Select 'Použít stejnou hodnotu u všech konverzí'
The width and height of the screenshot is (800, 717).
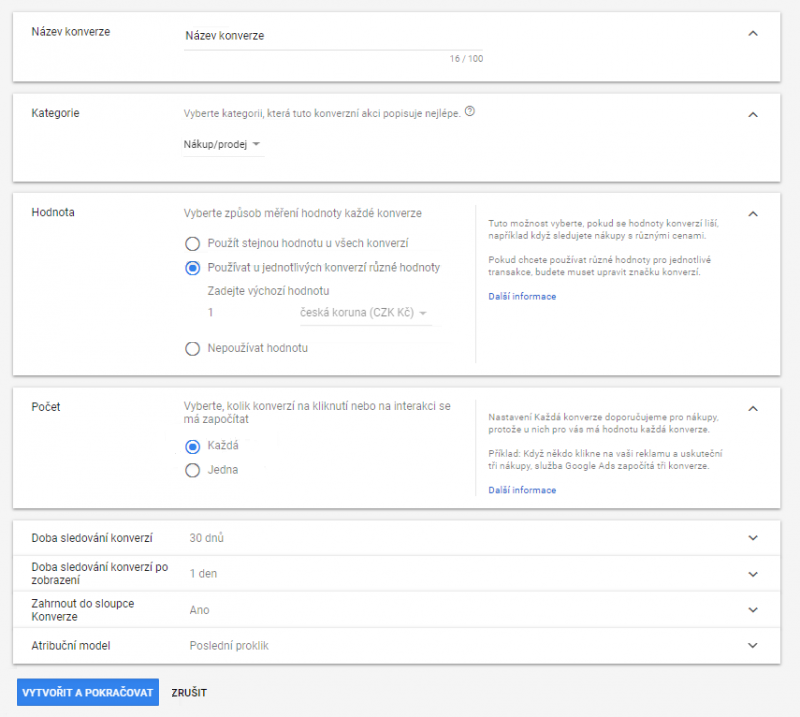click(x=193, y=243)
